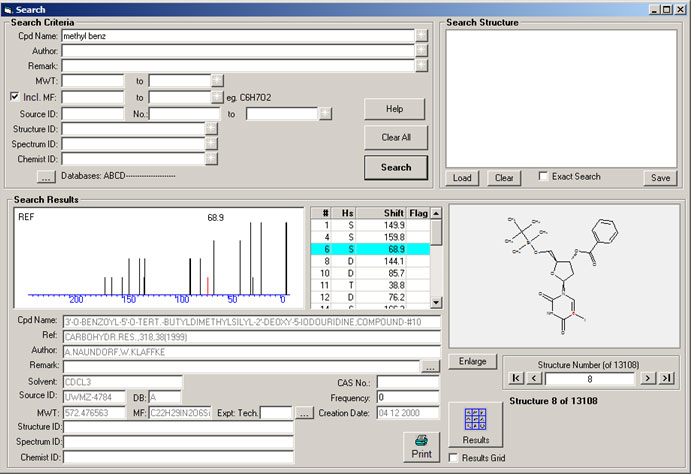Toggle the Incl. MF checkbox
The height and width of the screenshot is (475, 691).
tap(14, 97)
